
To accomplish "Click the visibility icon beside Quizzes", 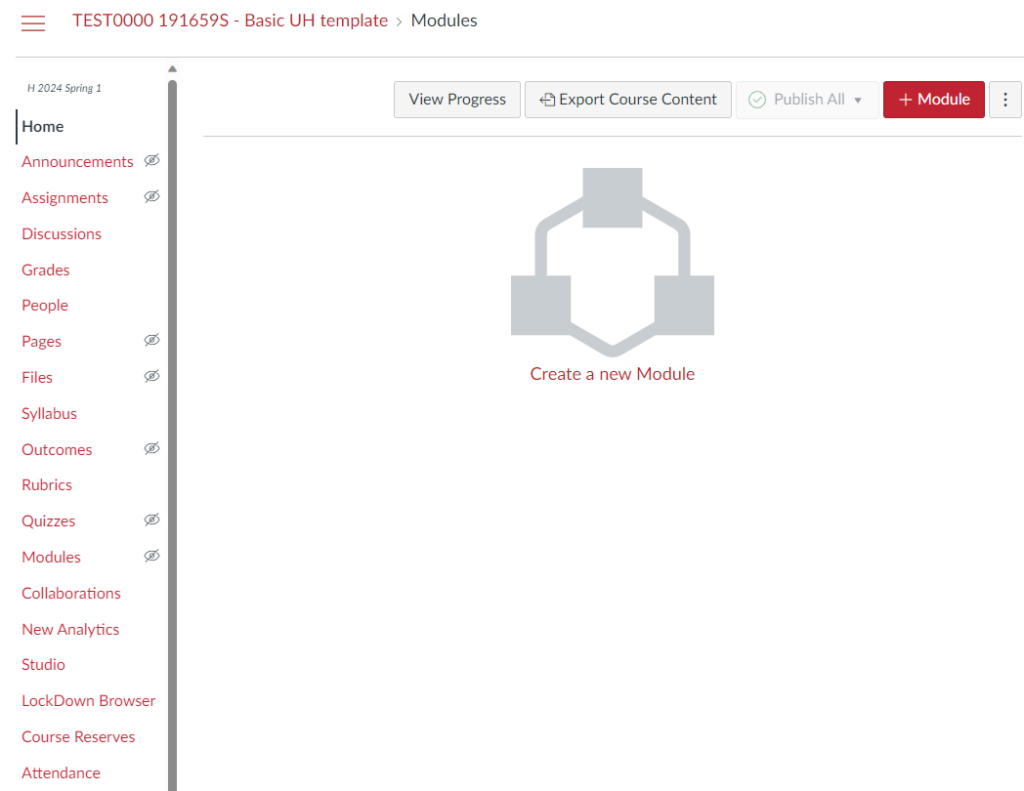I will (x=152, y=519).
